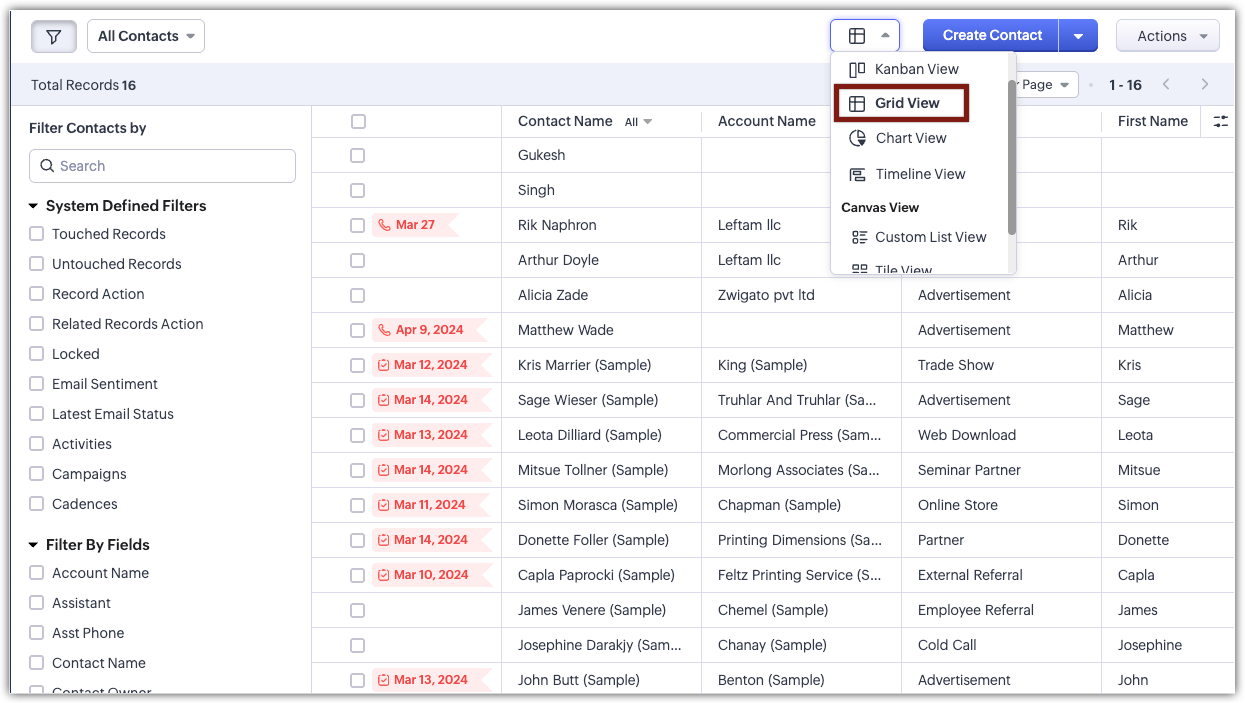Go to next page arrow
The image size is (1245, 703).
pyautogui.click(x=1205, y=85)
